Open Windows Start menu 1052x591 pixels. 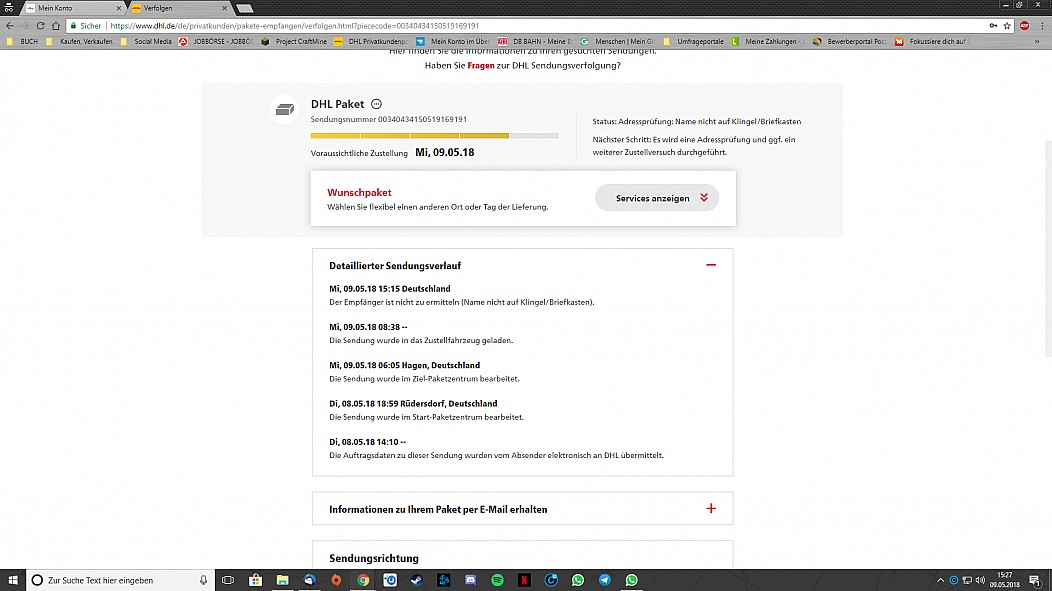[x=13, y=580]
